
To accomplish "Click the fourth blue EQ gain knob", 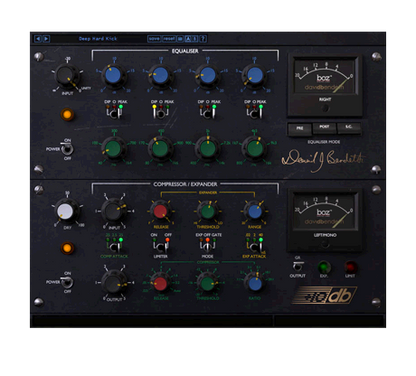I will point(254,75).
